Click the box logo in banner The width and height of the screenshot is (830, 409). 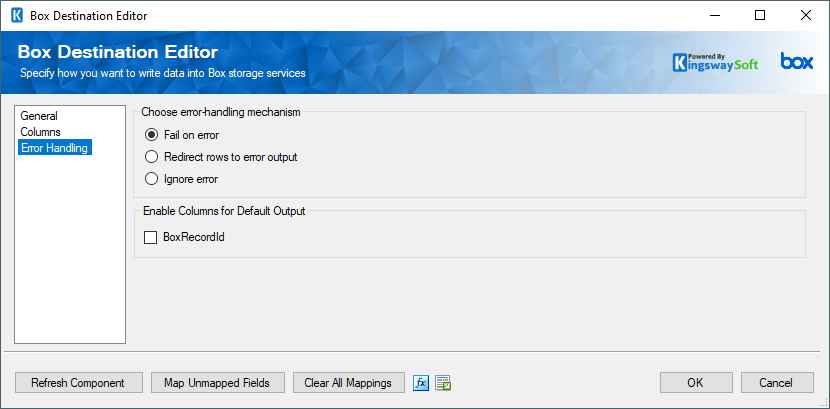[x=797, y=60]
